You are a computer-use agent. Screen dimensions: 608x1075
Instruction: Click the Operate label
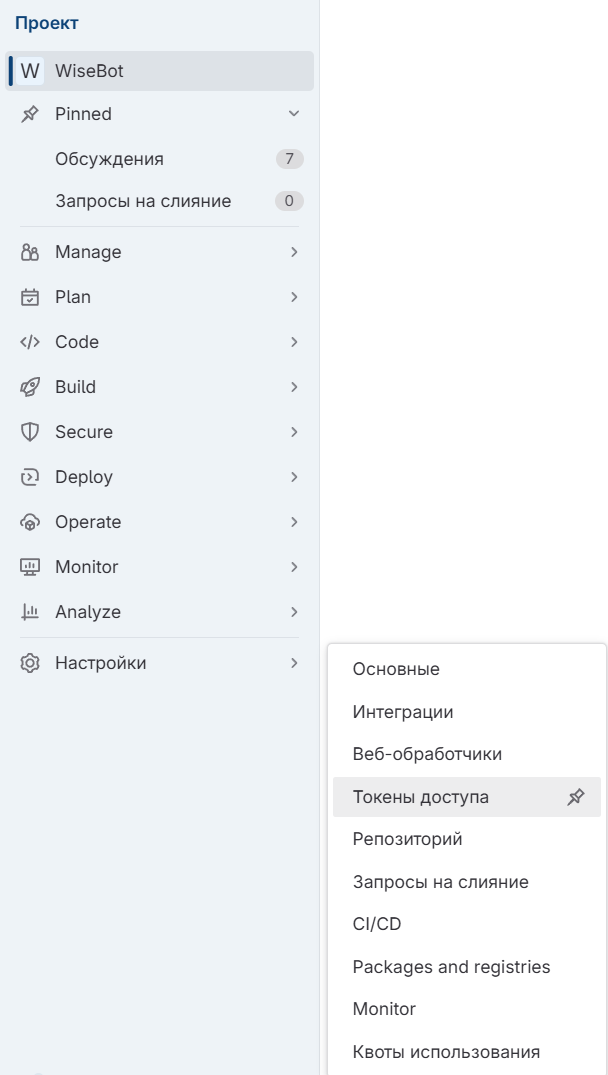tap(88, 522)
